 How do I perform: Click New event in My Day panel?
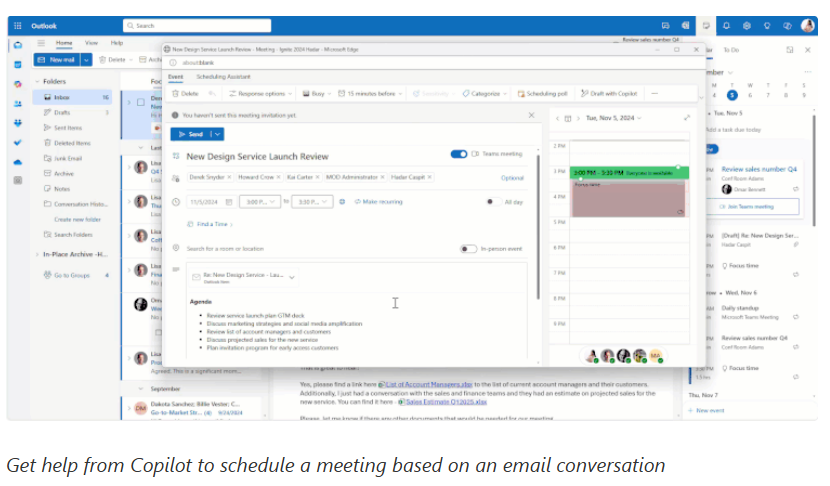(x=706, y=411)
